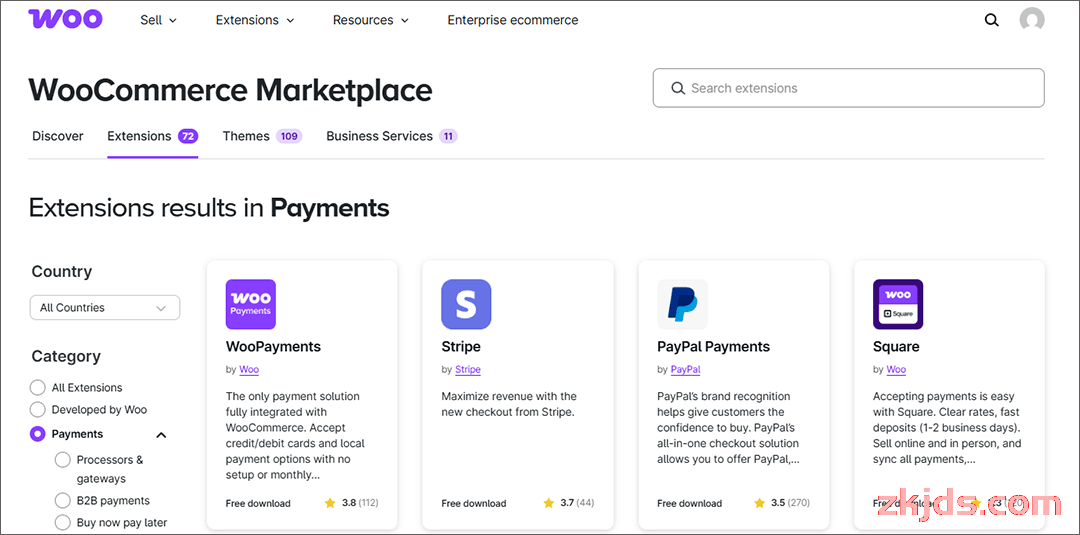Open the Stripe developer link
This screenshot has height=535, width=1080.
click(468, 370)
